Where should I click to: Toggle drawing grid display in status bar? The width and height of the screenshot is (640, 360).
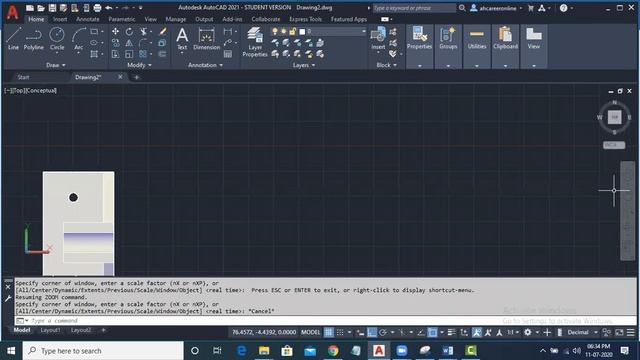click(329, 333)
